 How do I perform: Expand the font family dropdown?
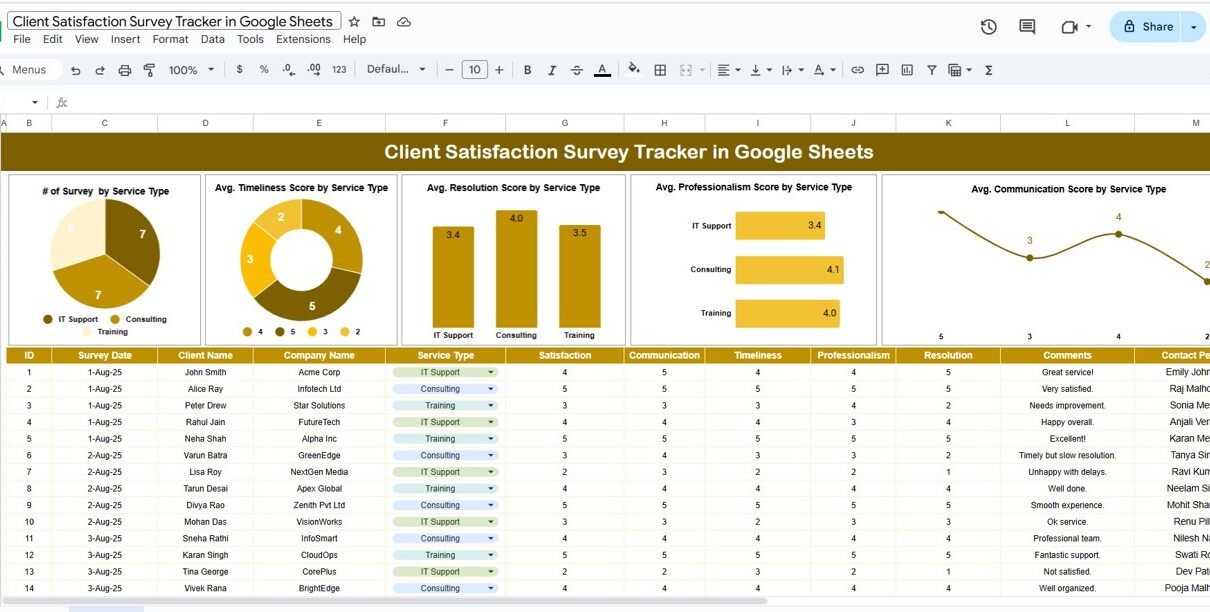coord(396,70)
